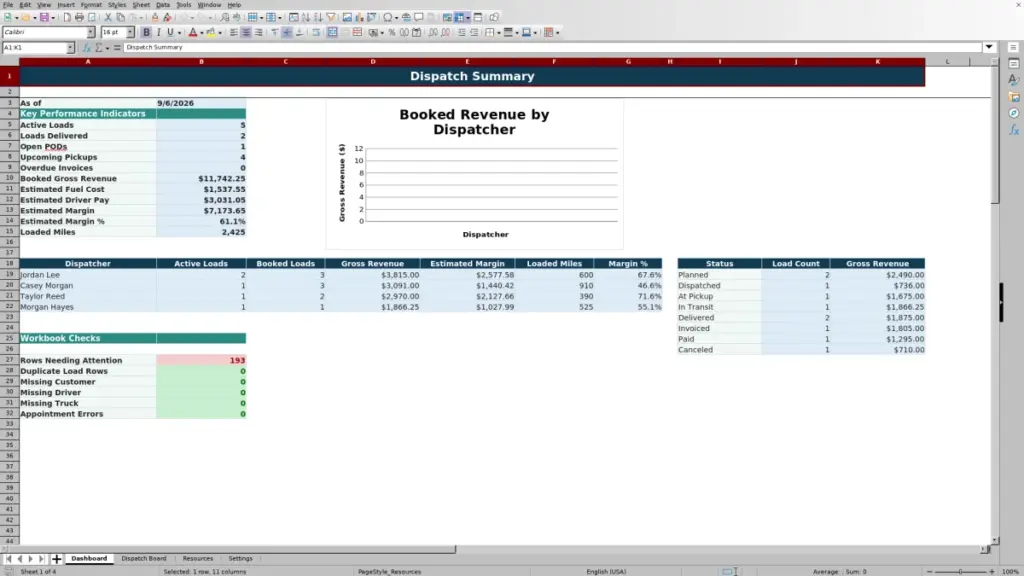Click the add new sheet plus icon

(57, 559)
